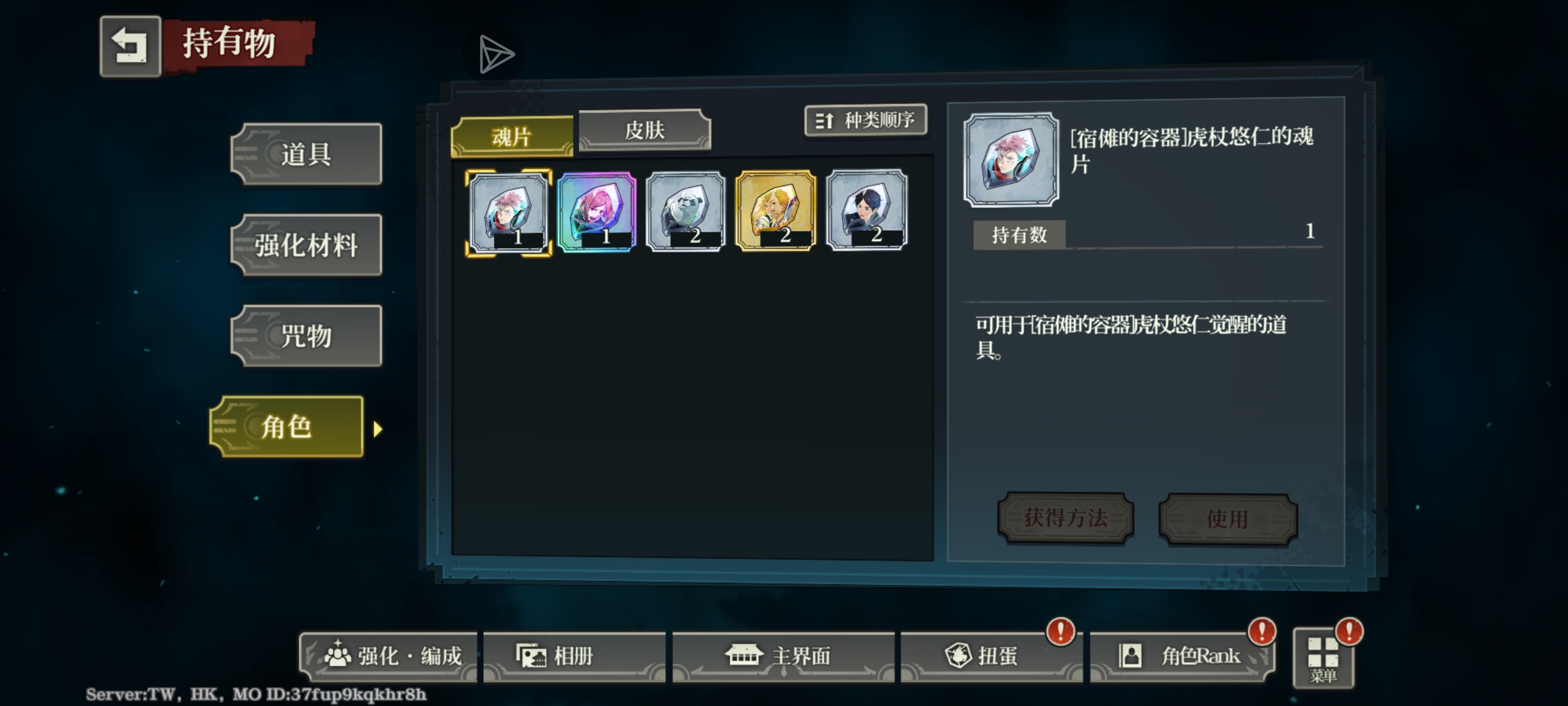Switch to the 魂片 tab
Screen dimensions: 1568x706
click(x=511, y=136)
